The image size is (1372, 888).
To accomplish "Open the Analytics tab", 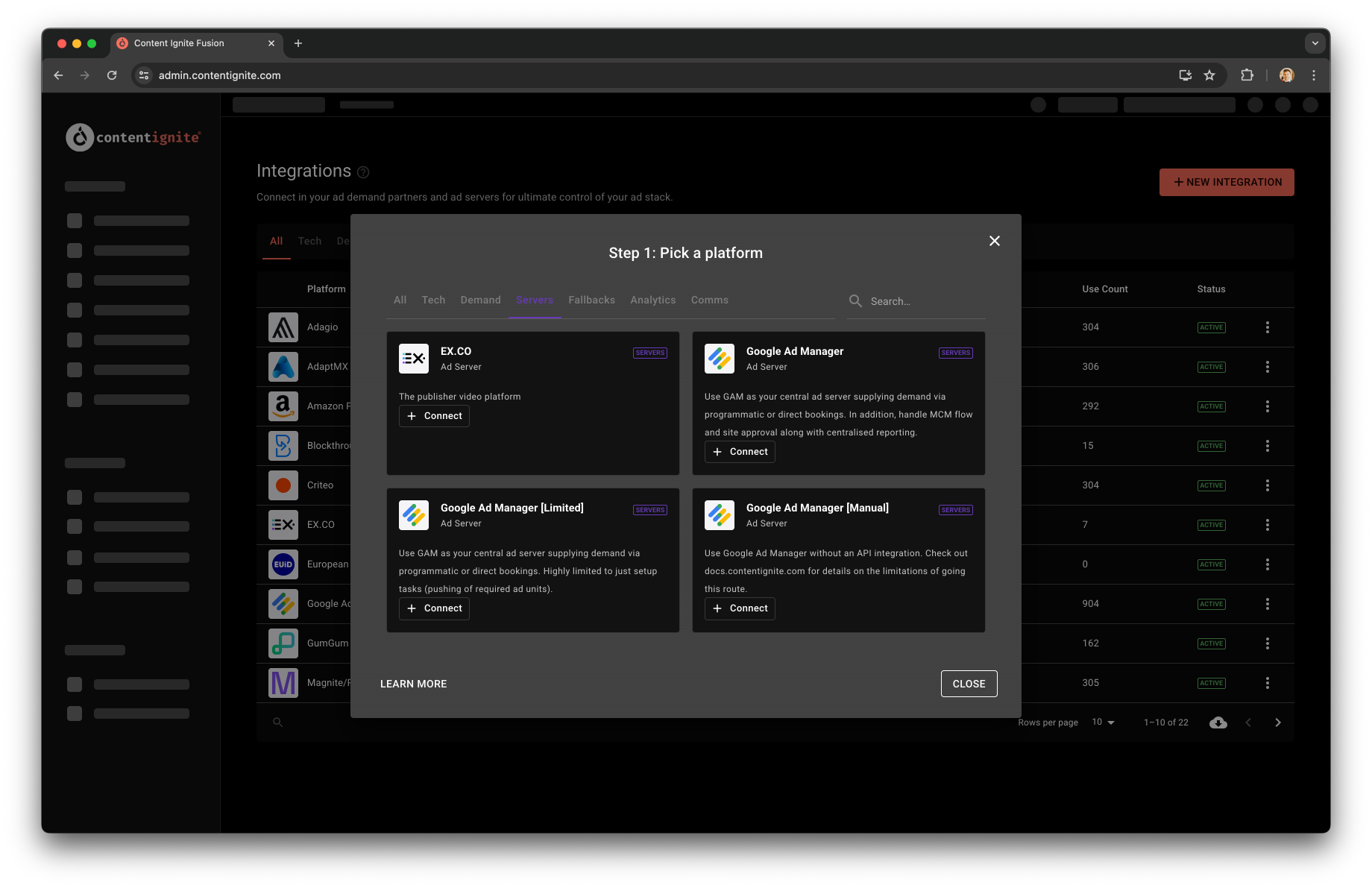I will (x=652, y=300).
